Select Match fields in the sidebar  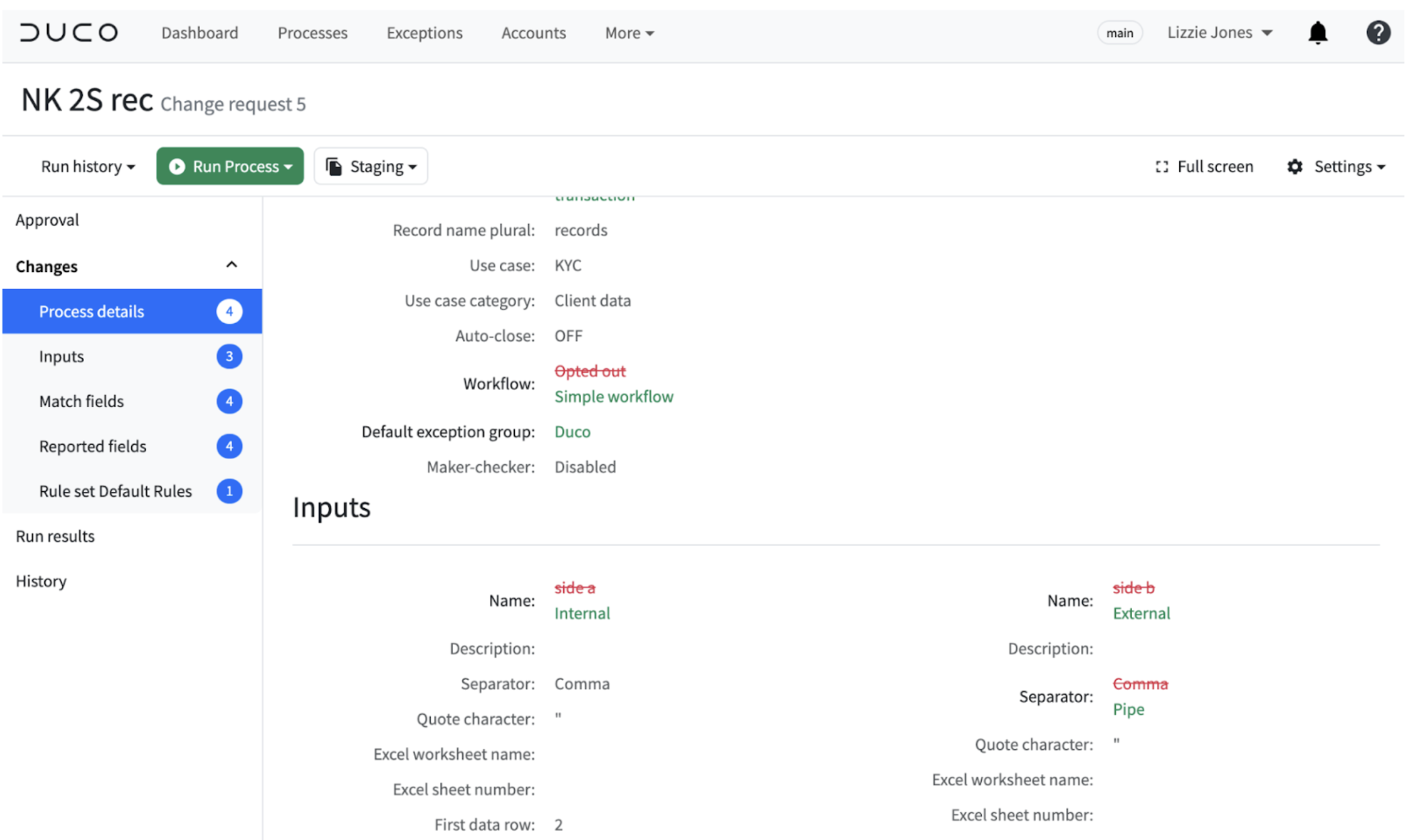tap(81, 401)
